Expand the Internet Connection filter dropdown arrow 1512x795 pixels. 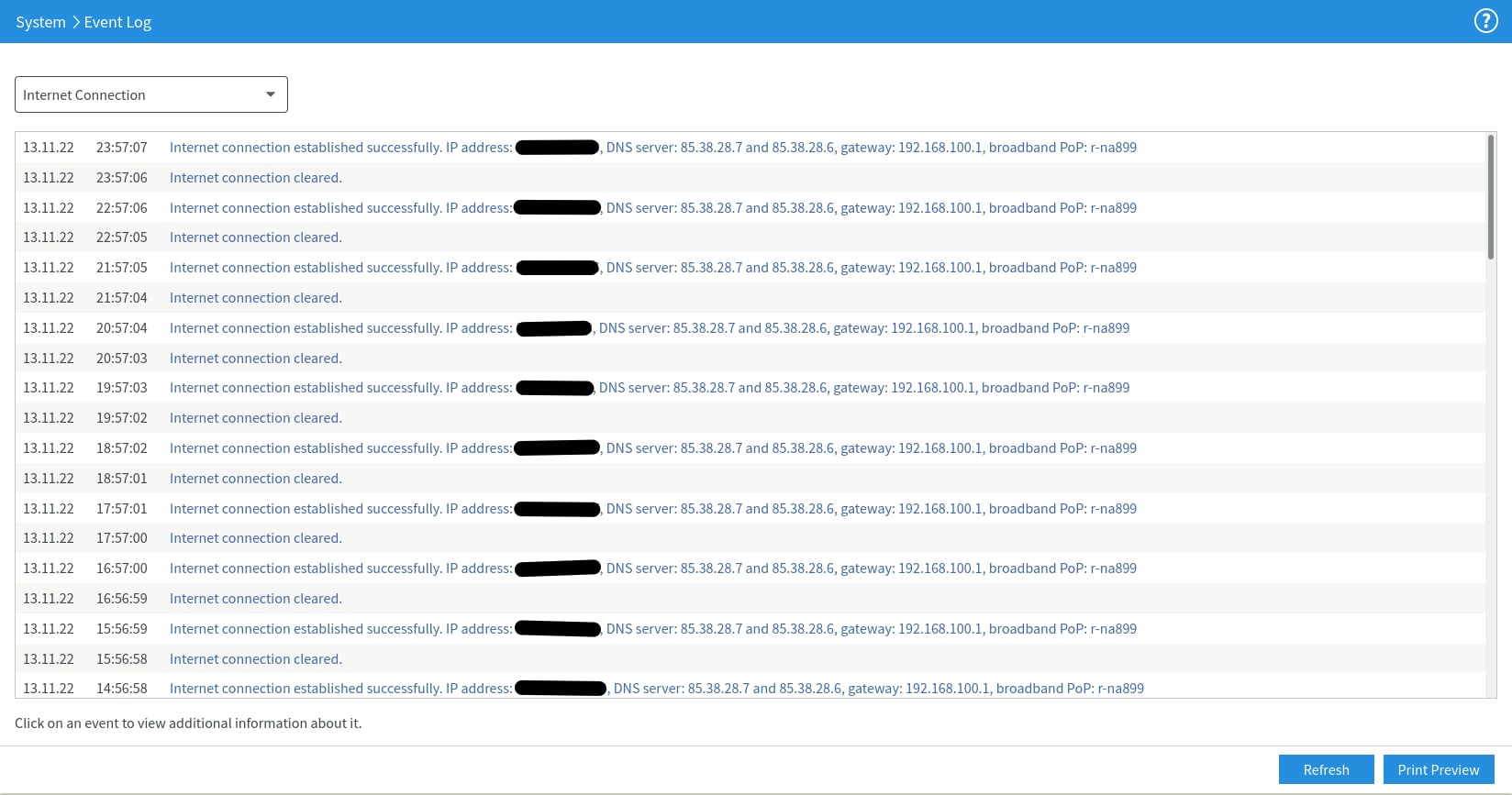(x=271, y=94)
